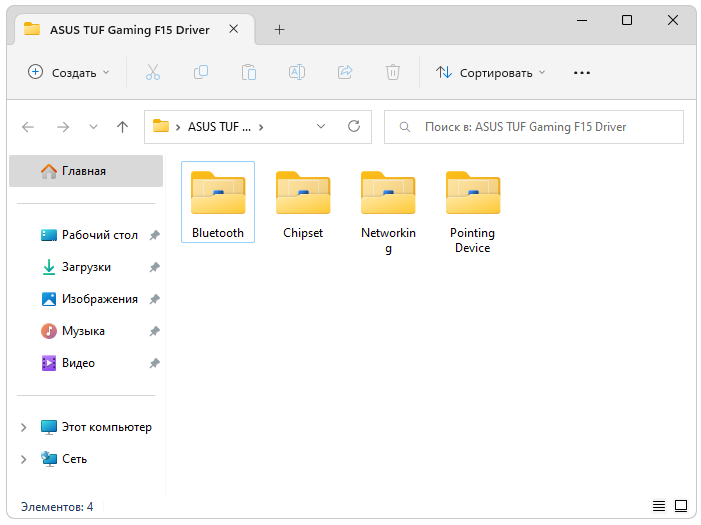Expand Сеть tree node
This screenshot has width=701, height=525.
click(x=24, y=459)
